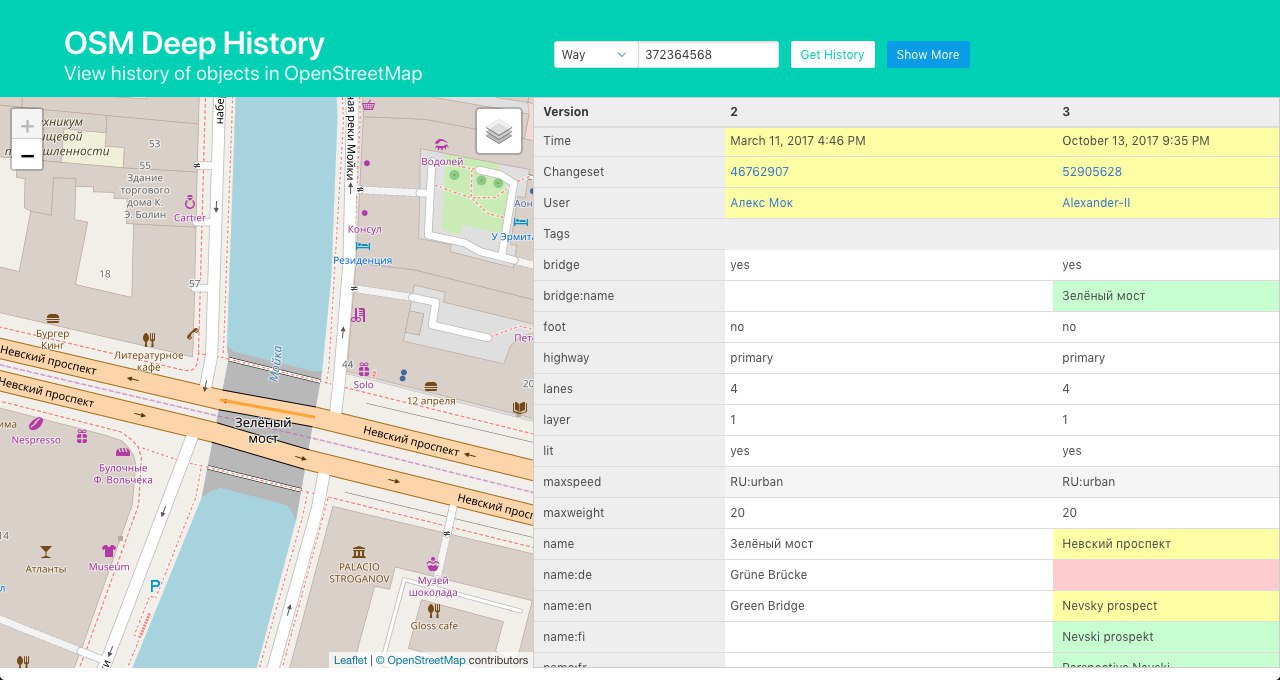
Task: Click the blue parking P icon
Action: 154,587
